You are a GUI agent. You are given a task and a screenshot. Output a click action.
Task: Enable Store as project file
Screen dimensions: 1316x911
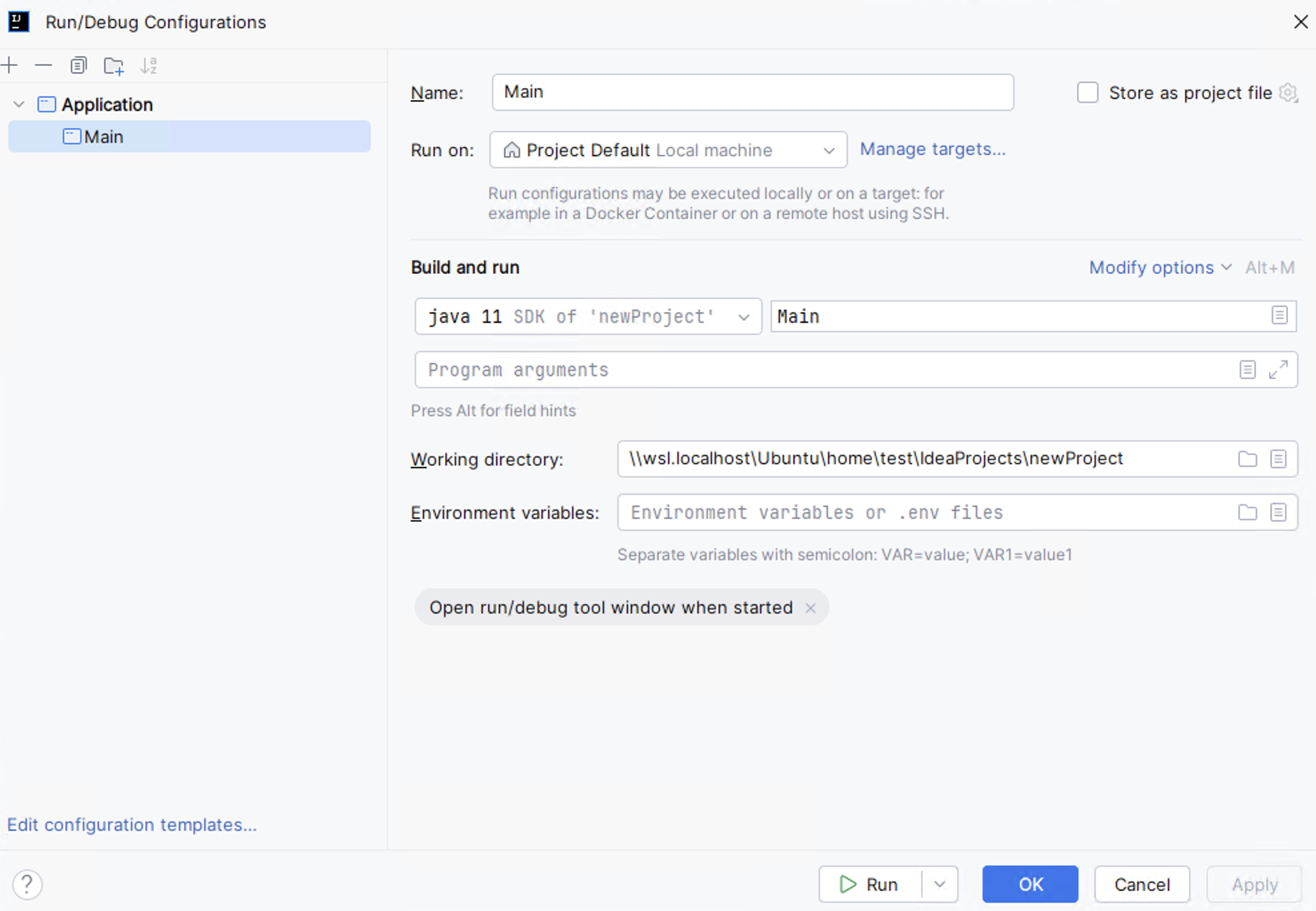[x=1087, y=93]
